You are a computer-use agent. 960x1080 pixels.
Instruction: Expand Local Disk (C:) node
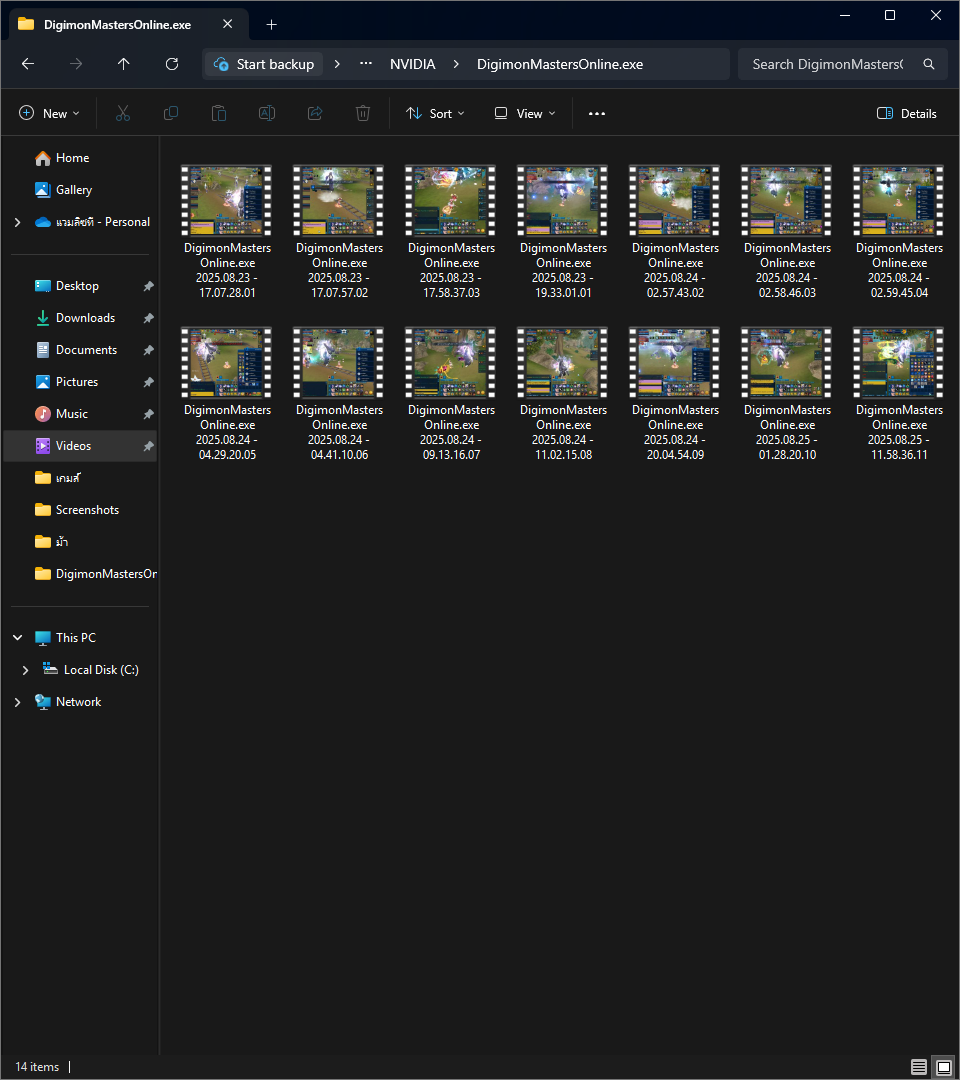(25, 670)
